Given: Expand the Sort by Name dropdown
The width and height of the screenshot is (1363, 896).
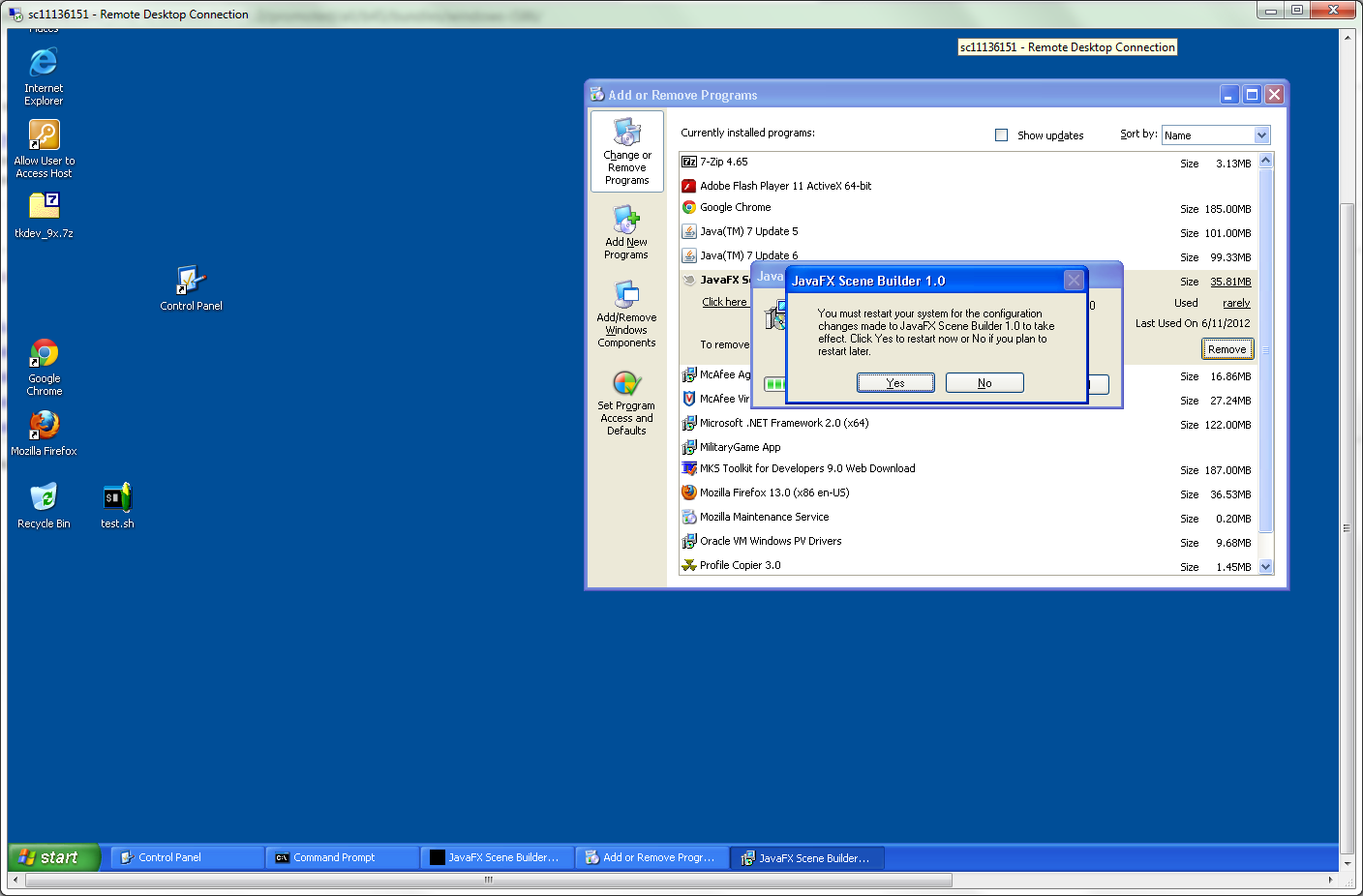Looking at the screenshot, I should point(1261,135).
